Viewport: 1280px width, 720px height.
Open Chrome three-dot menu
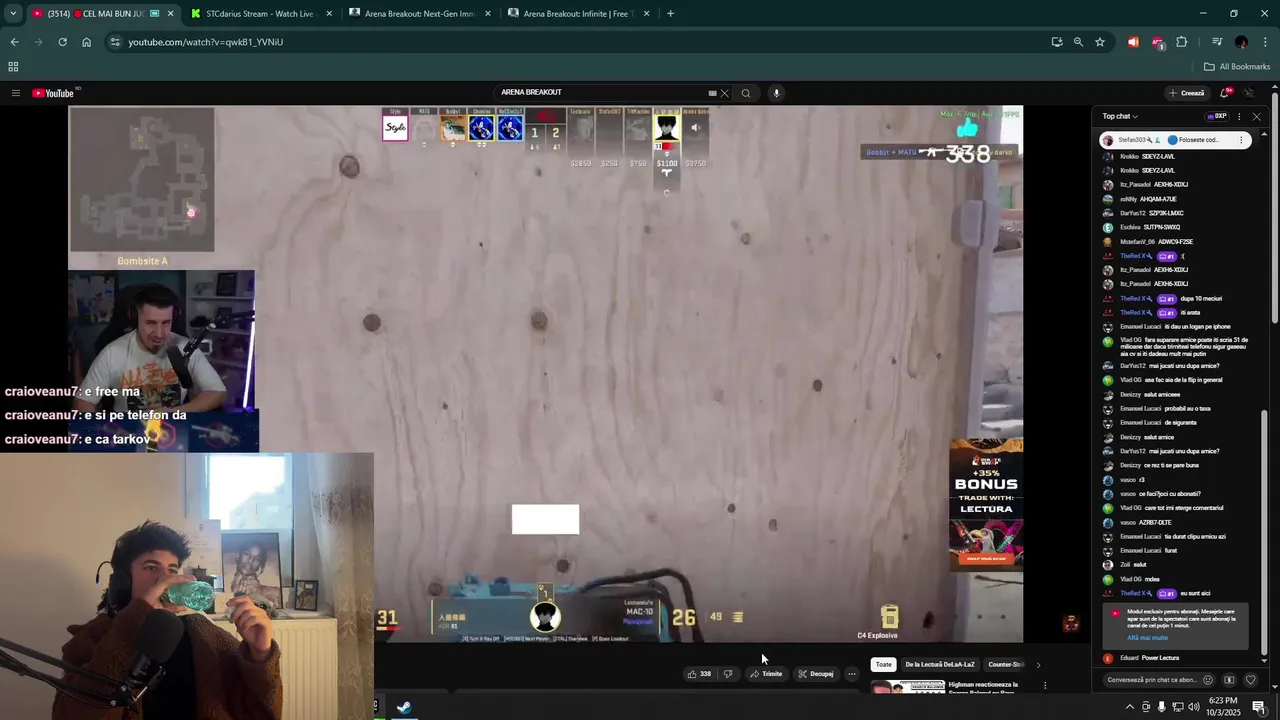point(1266,42)
